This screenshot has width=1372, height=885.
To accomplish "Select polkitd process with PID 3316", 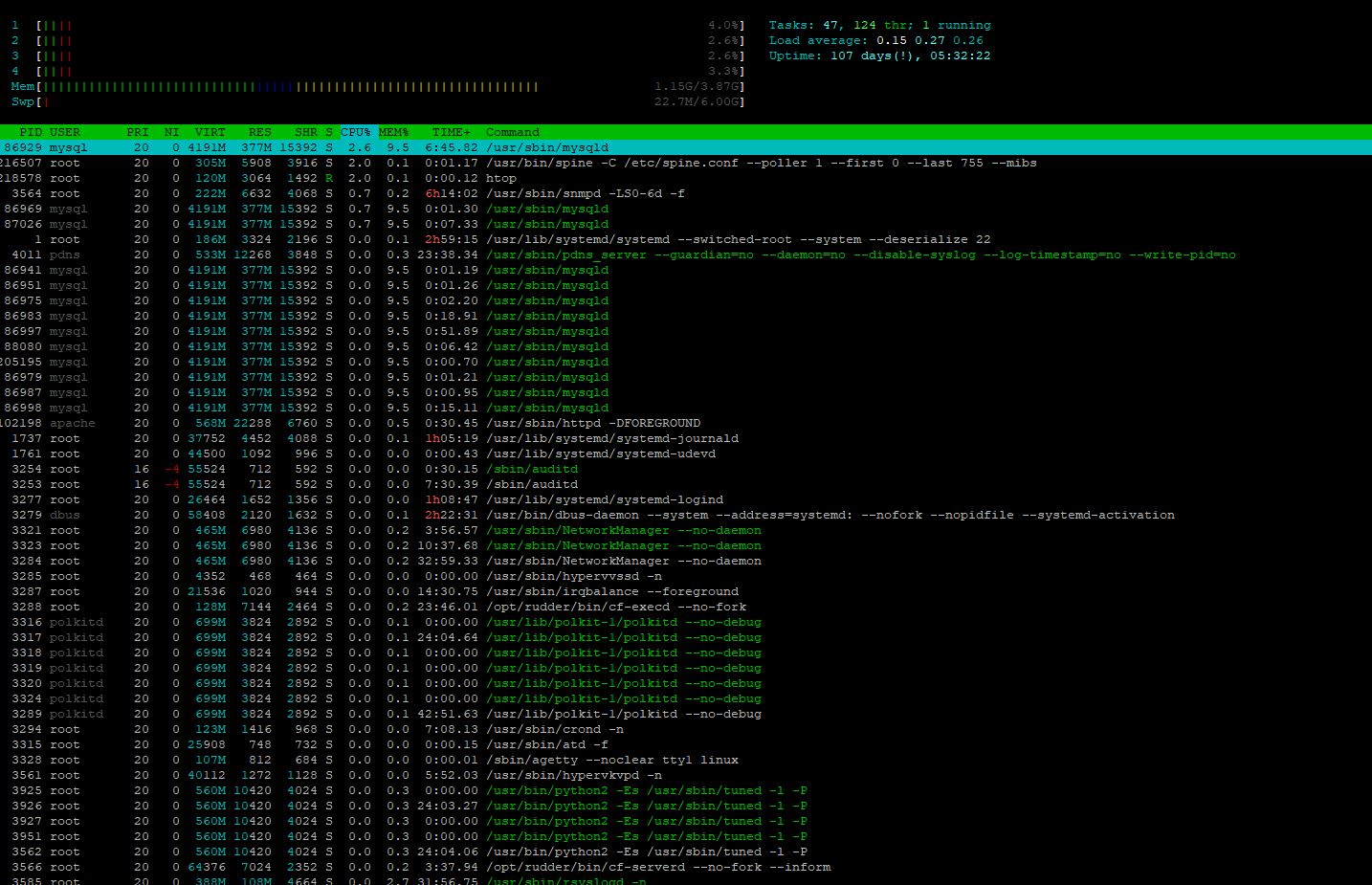I will [x=686, y=622].
